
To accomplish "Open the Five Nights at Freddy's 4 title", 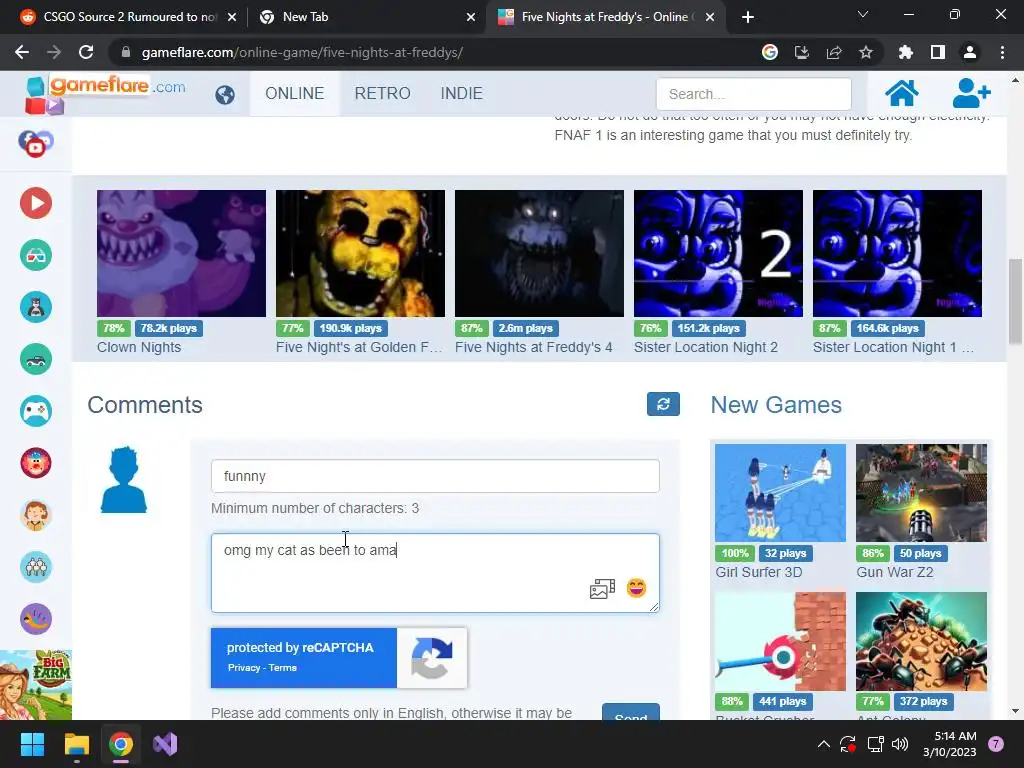I will tap(534, 347).
